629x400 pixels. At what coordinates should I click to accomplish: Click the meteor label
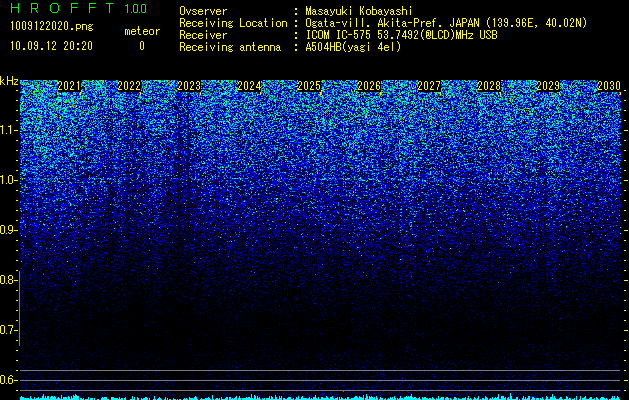tap(142, 31)
